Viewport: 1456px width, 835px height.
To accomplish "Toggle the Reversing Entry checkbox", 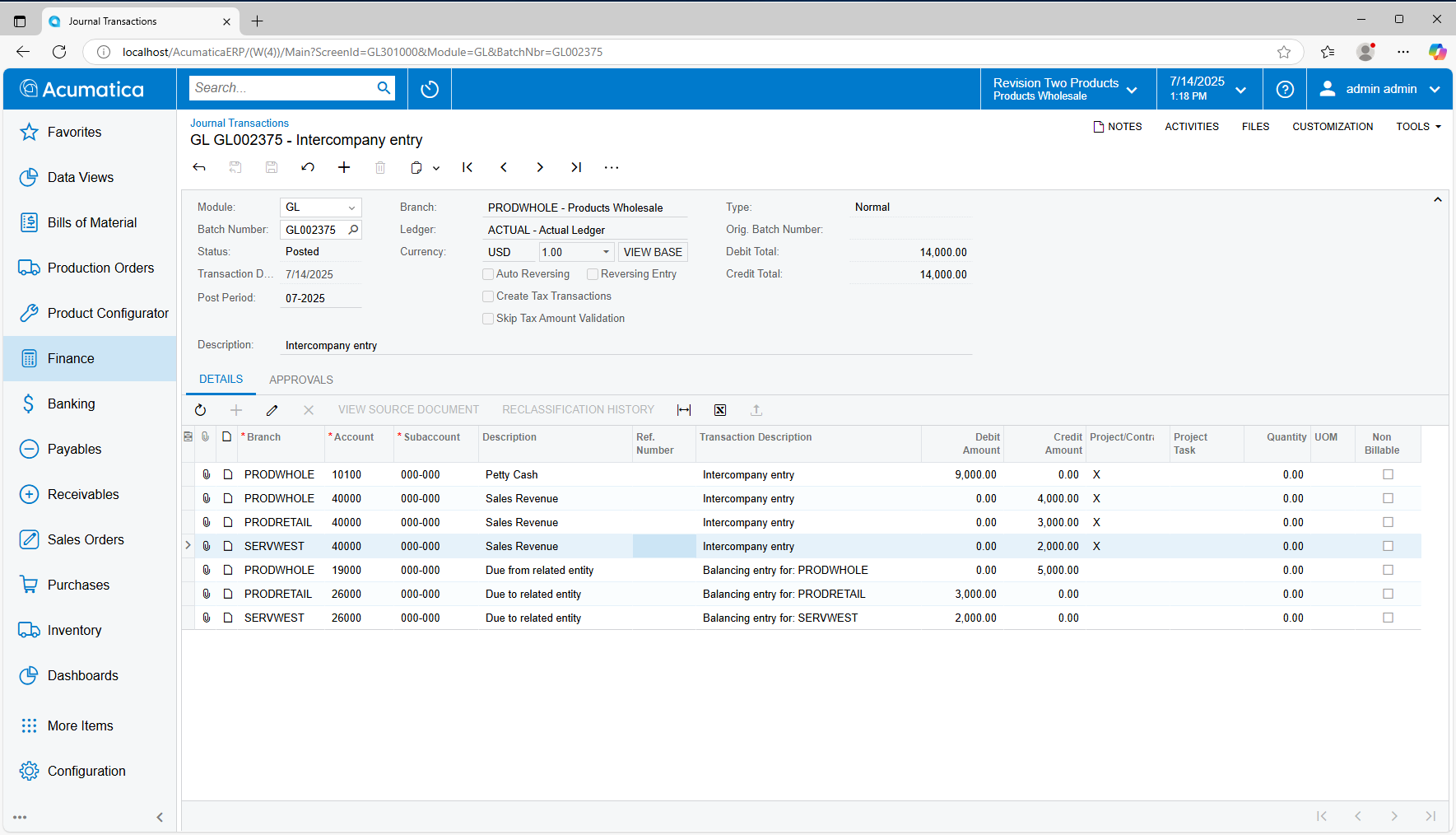I will pyautogui.click(x=593, y=274).
